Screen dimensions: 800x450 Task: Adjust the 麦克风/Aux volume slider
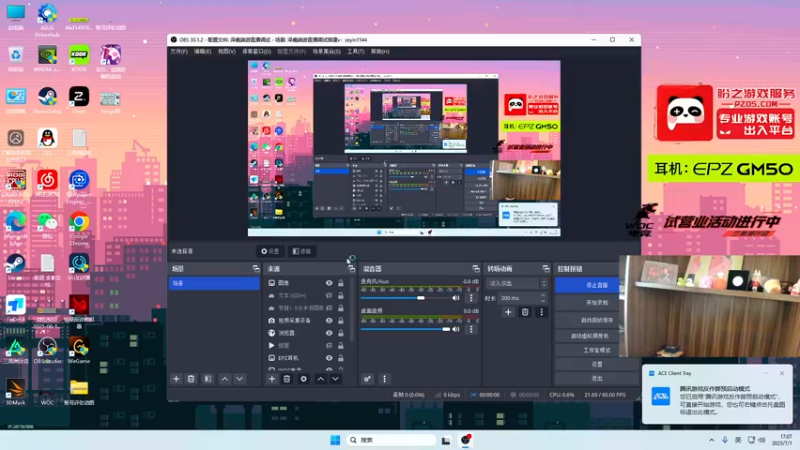405,298
